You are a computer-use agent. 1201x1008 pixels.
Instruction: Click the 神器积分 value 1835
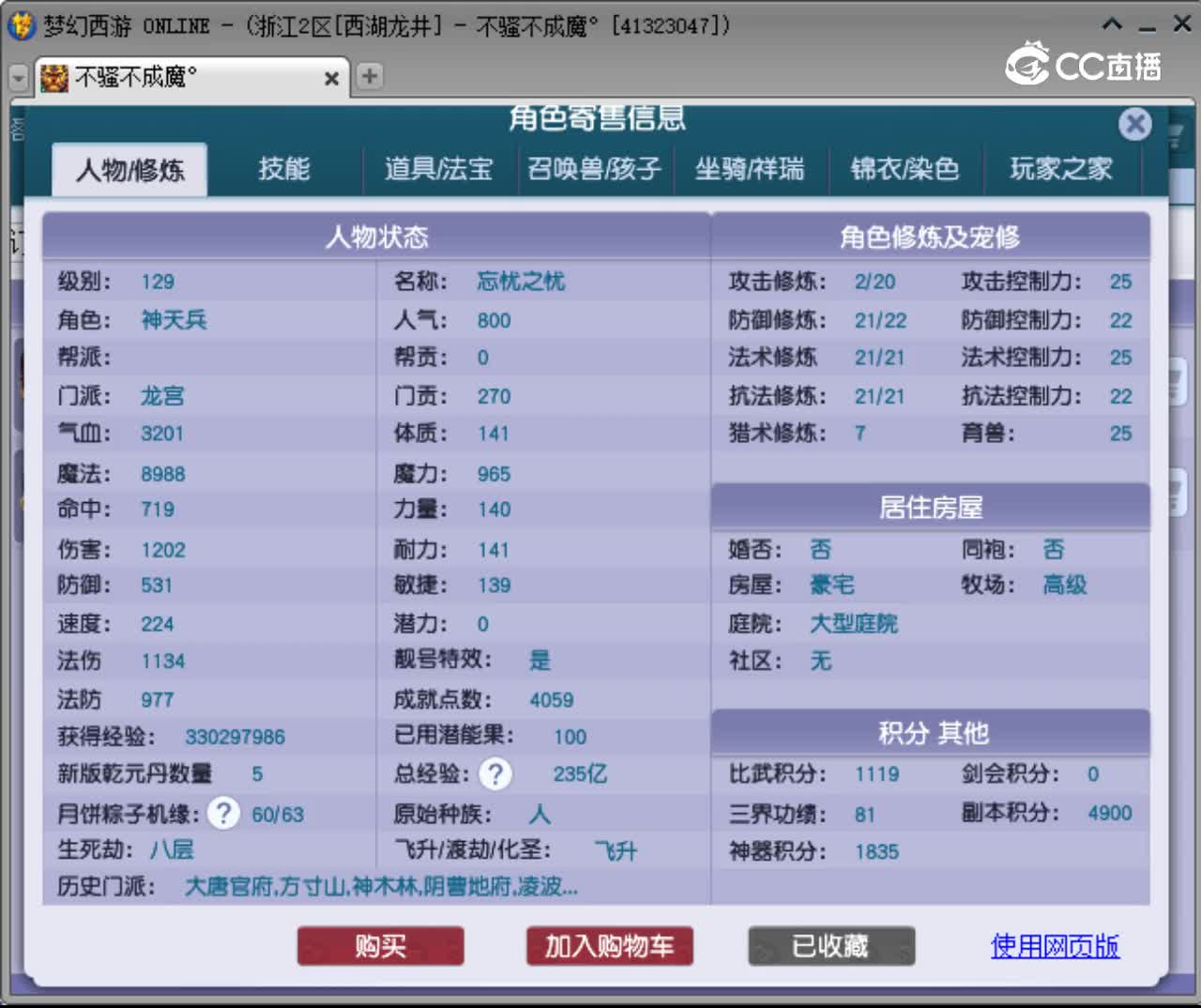coord(877,852)
